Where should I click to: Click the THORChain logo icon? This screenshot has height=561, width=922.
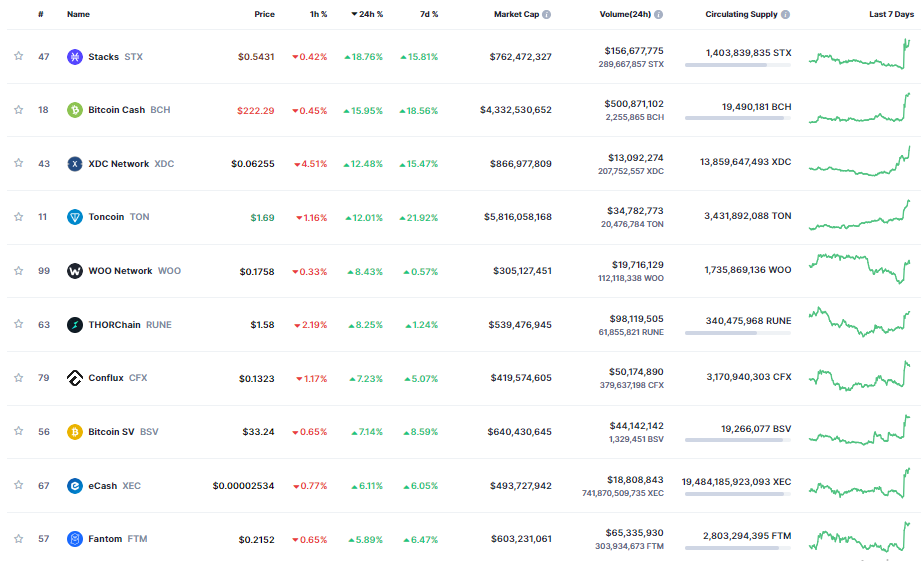[x=74, y=325]
